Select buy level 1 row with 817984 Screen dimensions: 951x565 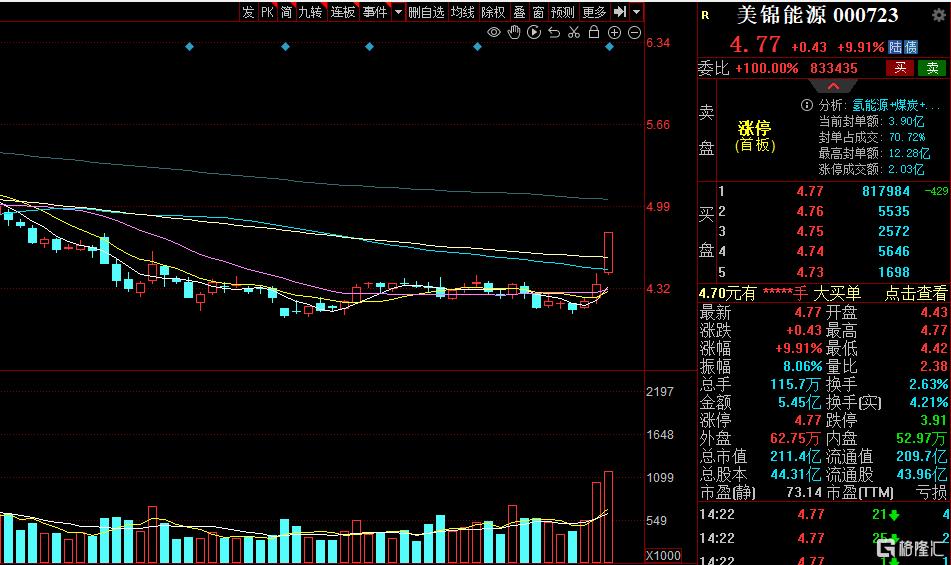pyautogui.click(x=833, y=191)
